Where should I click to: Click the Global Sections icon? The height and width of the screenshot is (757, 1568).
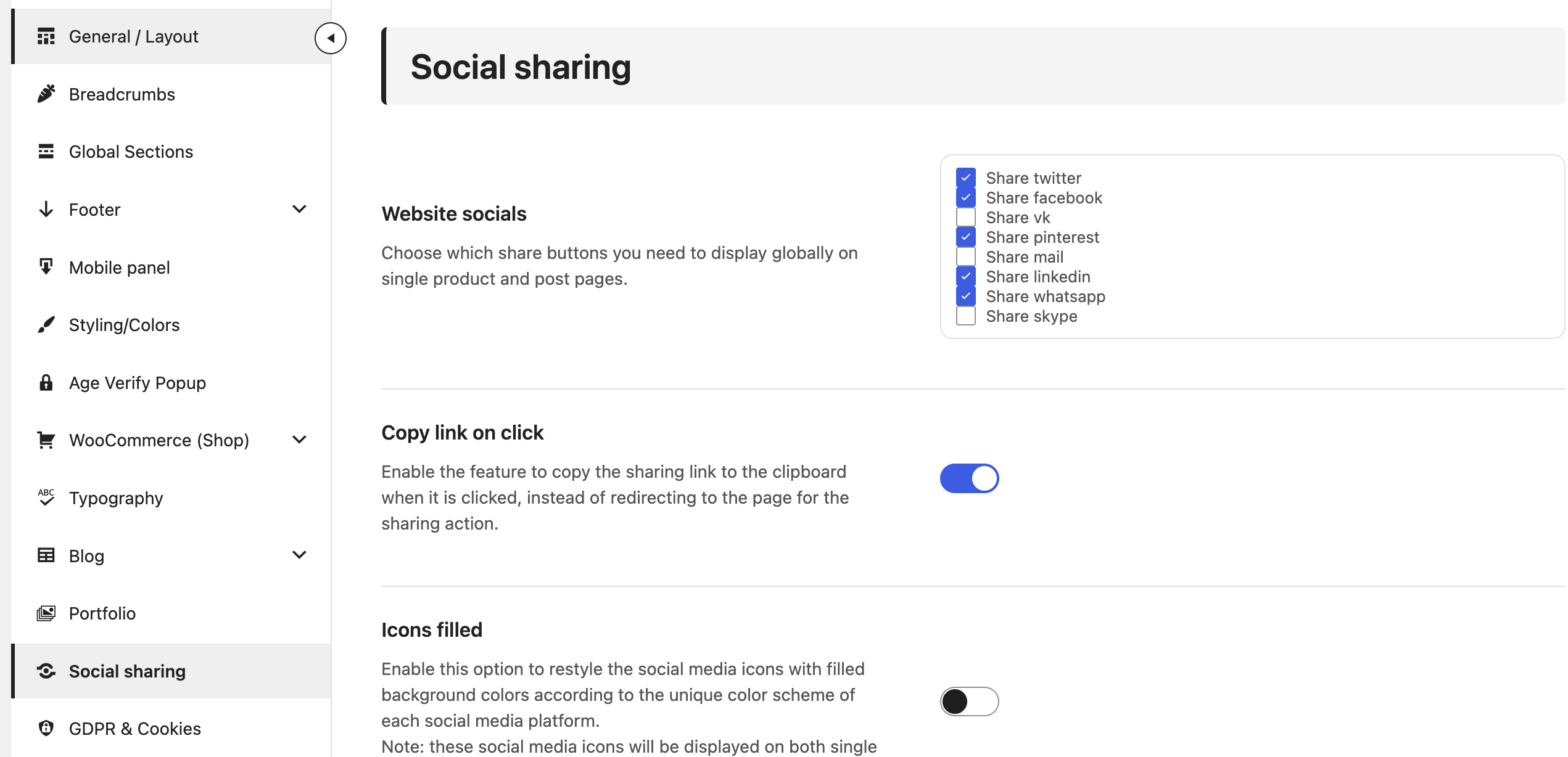pos(46,151)
